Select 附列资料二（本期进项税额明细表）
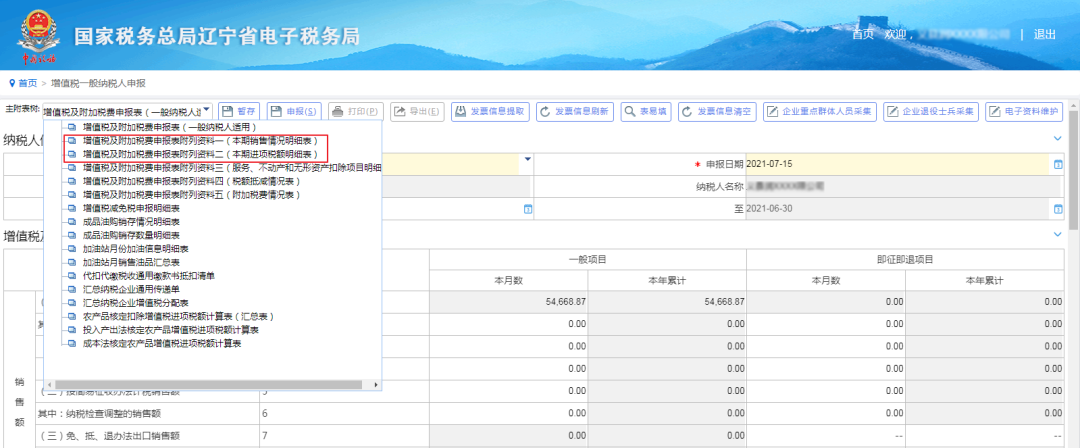Image resolution: width=1080 pixels, height=448 pixels. tap(200, 154)
